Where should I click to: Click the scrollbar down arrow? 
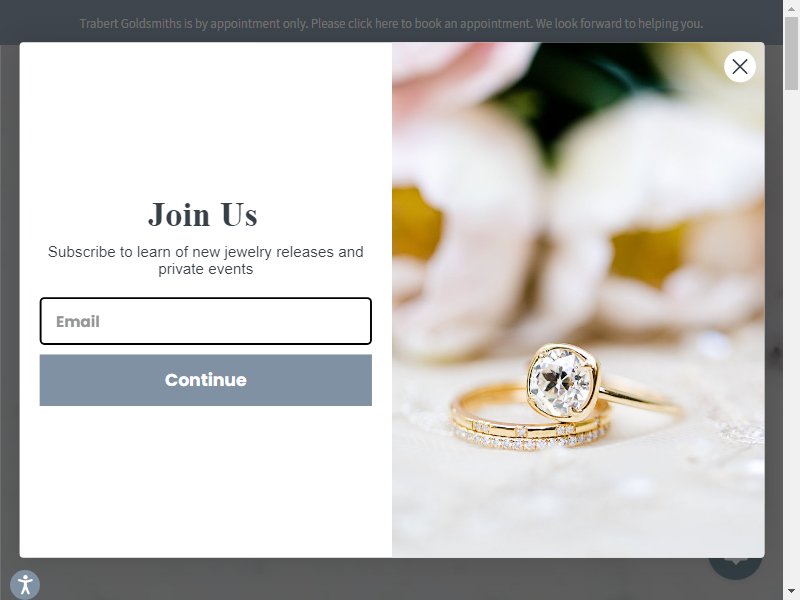[791, 591]
